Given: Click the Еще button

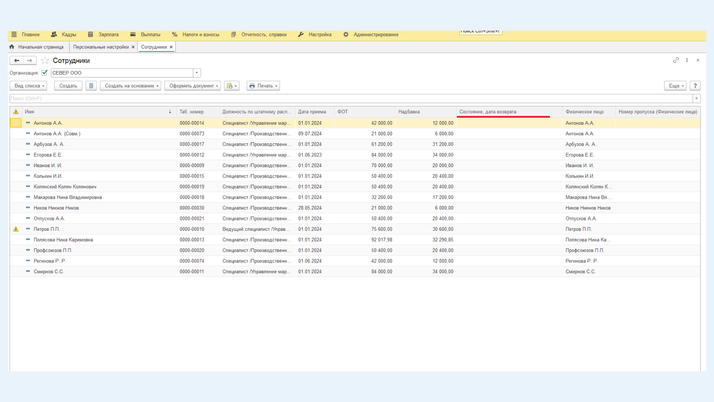Looking at the screenshot, I should tap(675, 86).
